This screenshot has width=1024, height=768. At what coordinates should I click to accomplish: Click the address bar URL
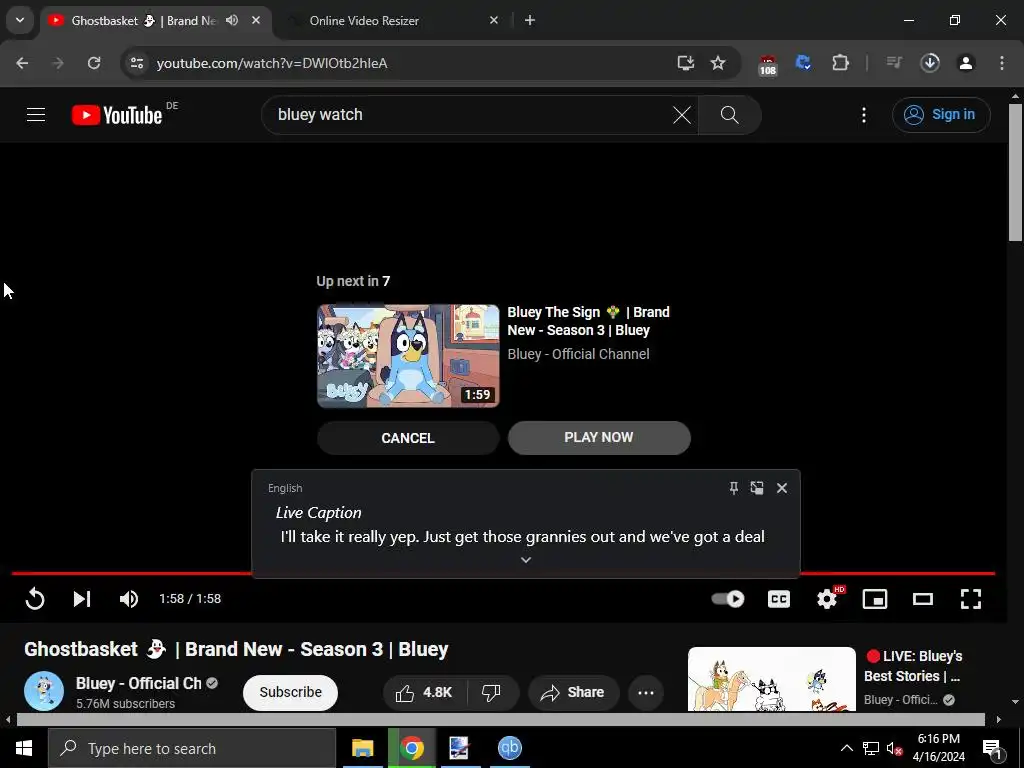coord(272,63)
